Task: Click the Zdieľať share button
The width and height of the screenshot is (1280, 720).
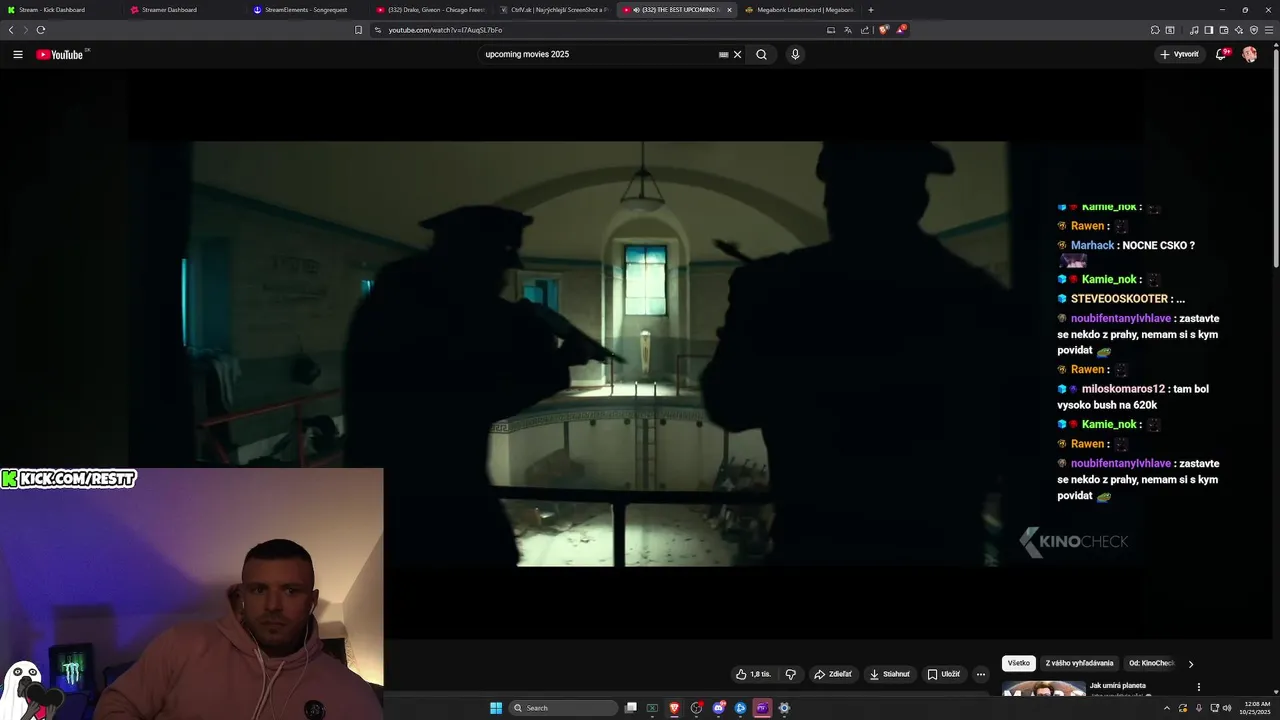Action: click(833, 674)
